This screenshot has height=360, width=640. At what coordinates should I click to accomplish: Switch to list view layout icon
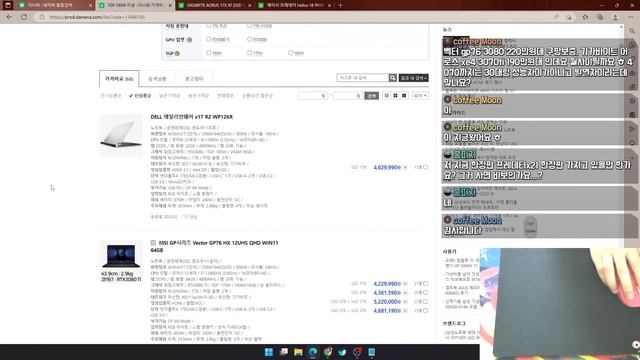pyautogui.click(x=387, y=96)
